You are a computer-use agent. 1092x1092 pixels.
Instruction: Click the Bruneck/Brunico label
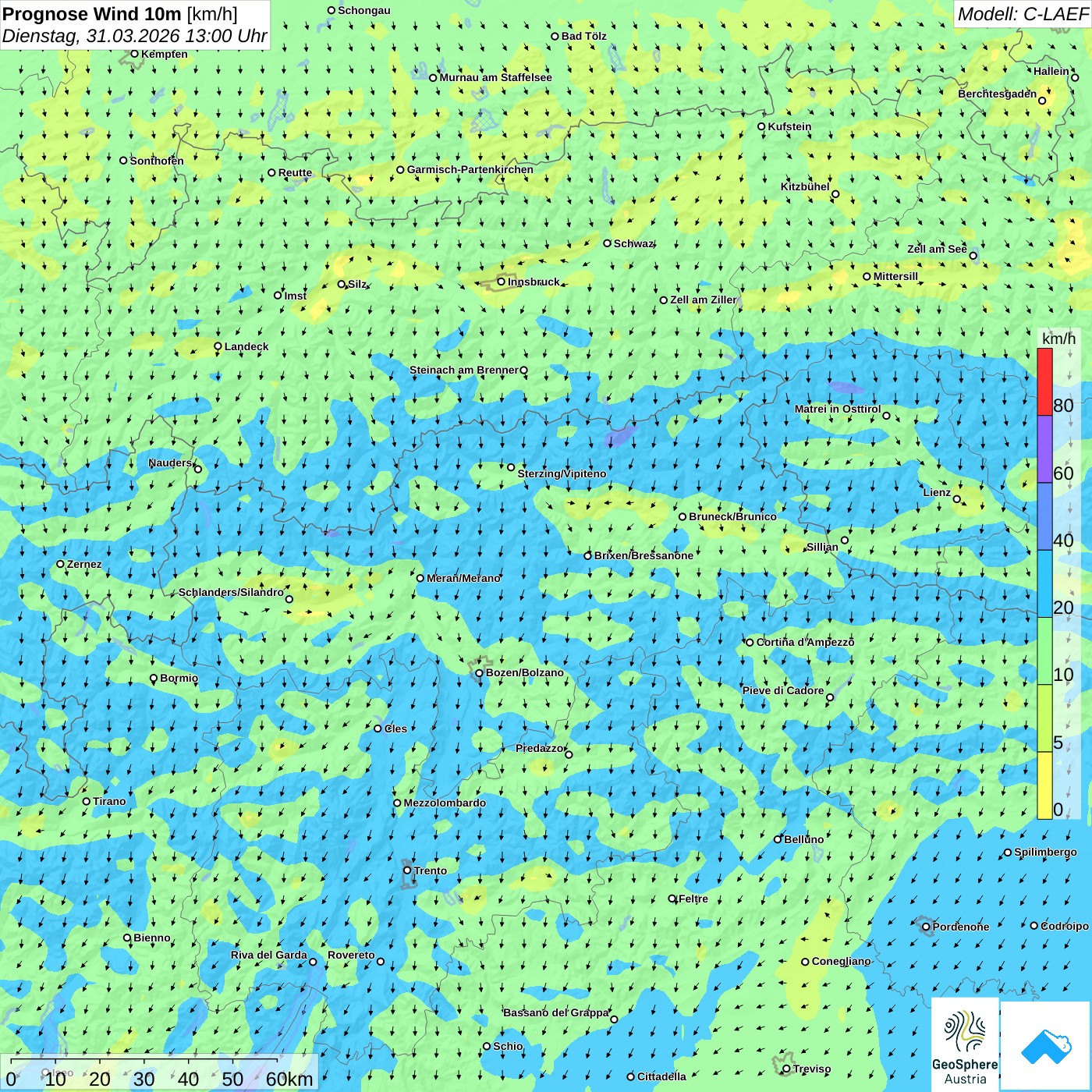(x=732, y=516)
